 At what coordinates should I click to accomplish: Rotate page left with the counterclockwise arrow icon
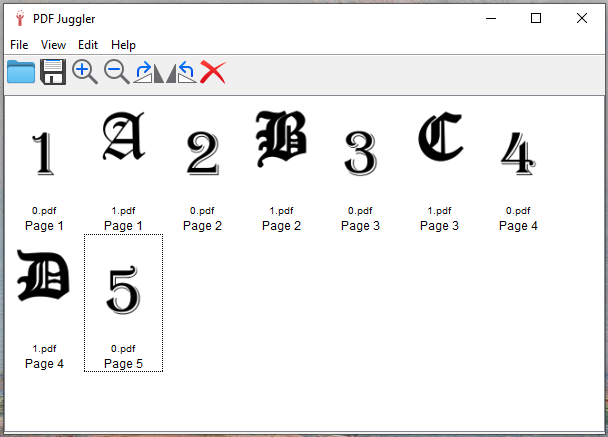point(181,72)
